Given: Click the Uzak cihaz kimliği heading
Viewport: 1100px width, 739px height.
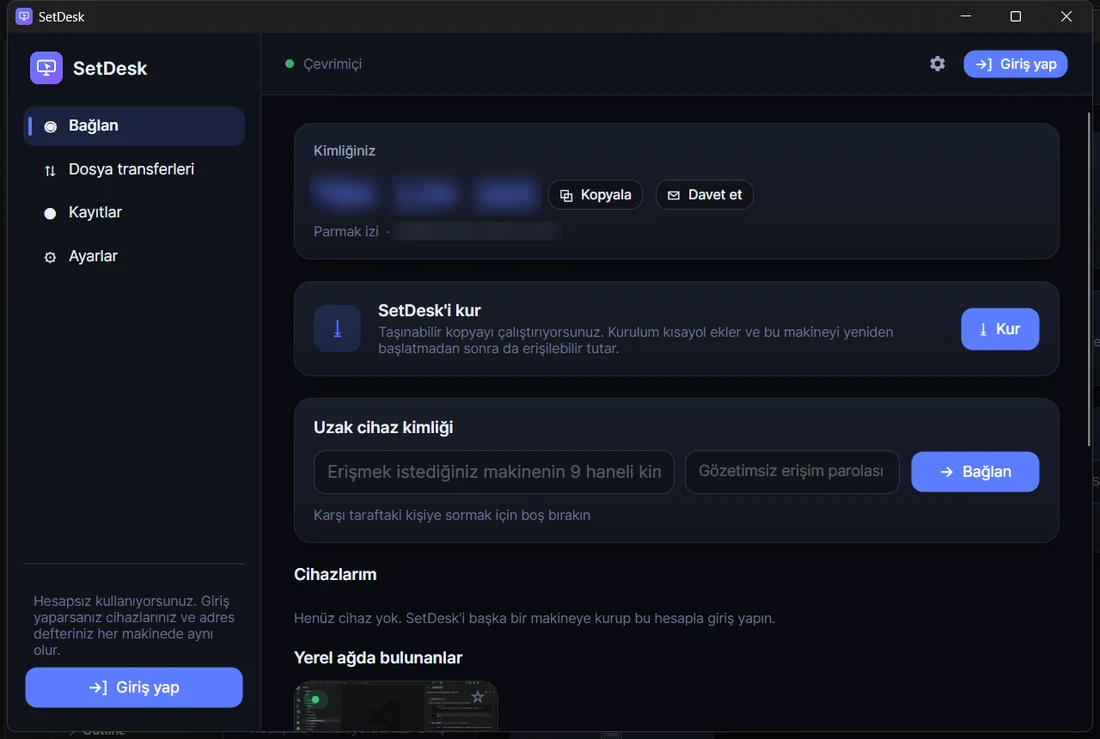Looking at the screenshot, I should point(383,427).
